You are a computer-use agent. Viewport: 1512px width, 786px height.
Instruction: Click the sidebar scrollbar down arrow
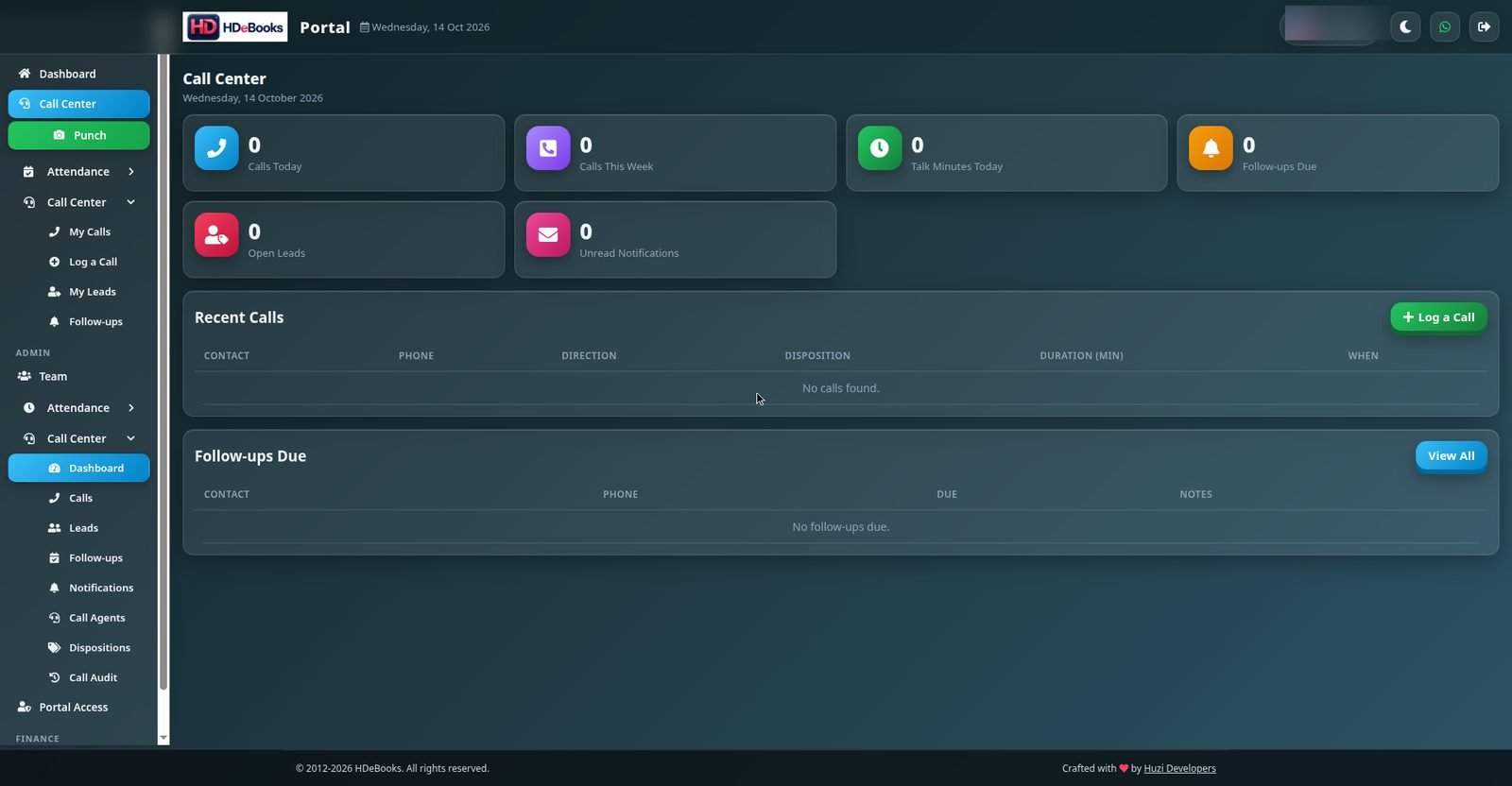(163, 738)
